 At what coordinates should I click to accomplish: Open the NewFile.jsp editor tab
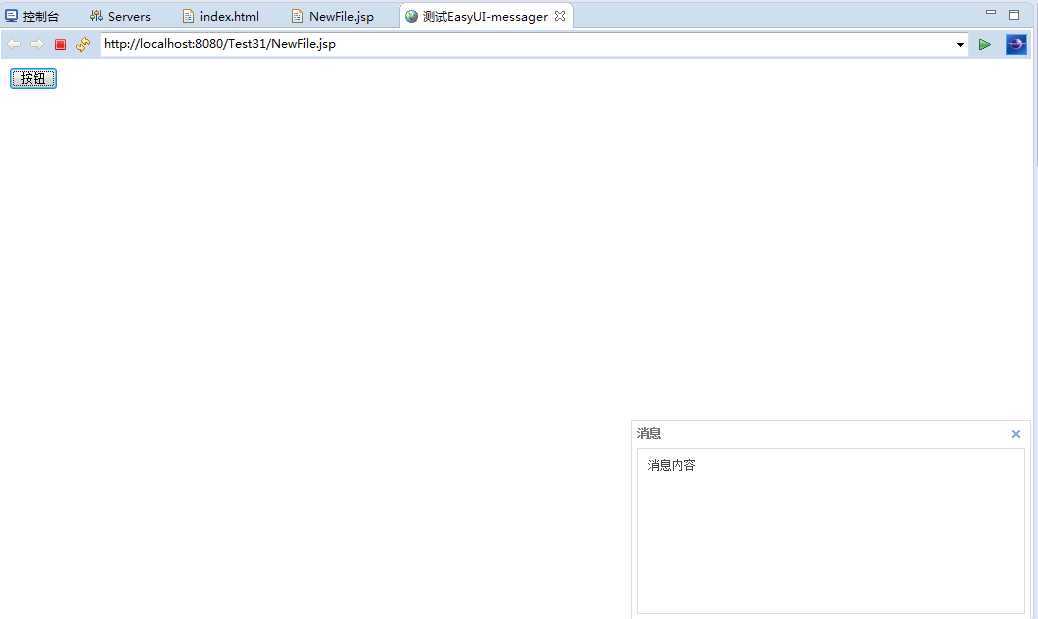[x=333, y=17]
